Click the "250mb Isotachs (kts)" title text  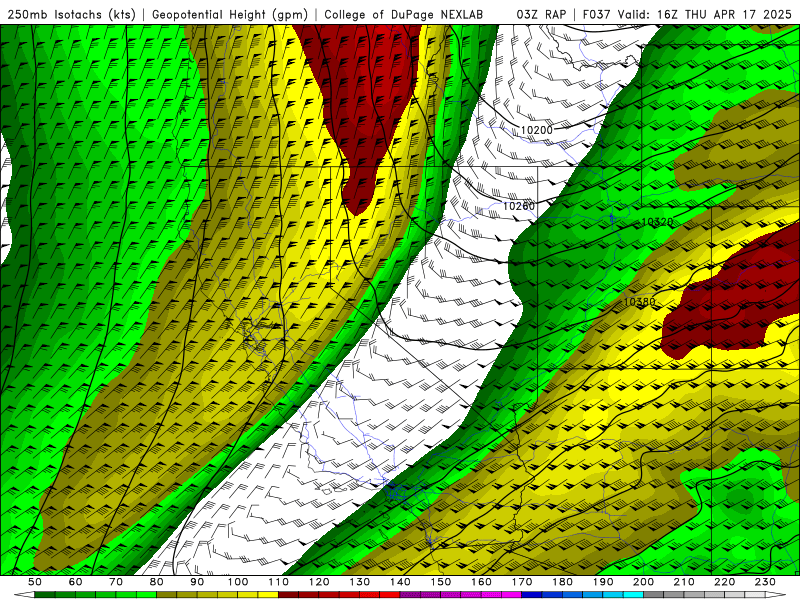(x=71, y=14)
